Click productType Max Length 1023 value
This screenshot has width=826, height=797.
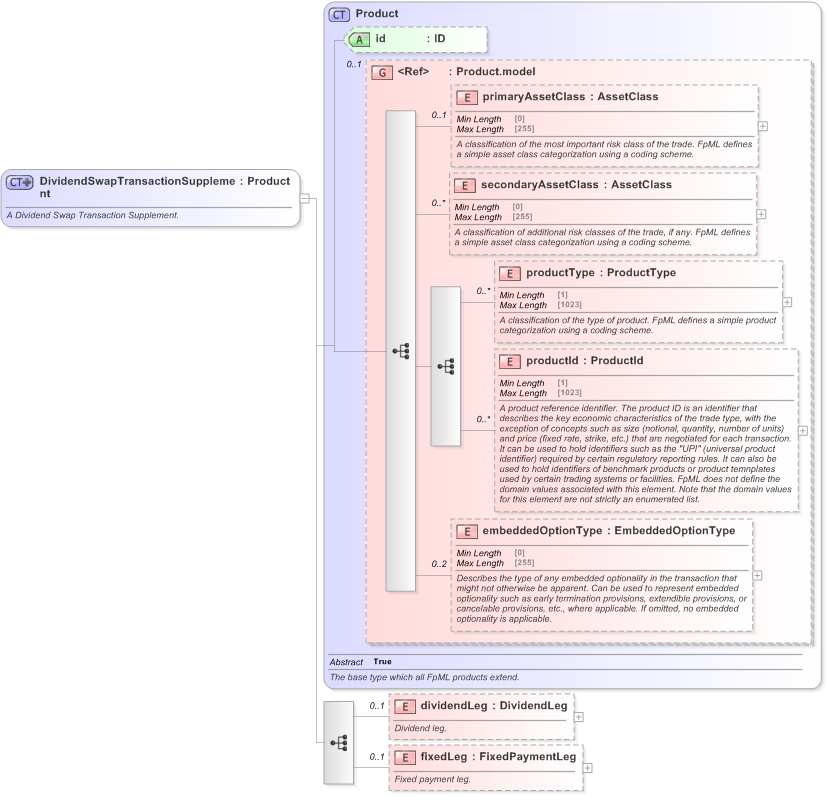point(569,305)
